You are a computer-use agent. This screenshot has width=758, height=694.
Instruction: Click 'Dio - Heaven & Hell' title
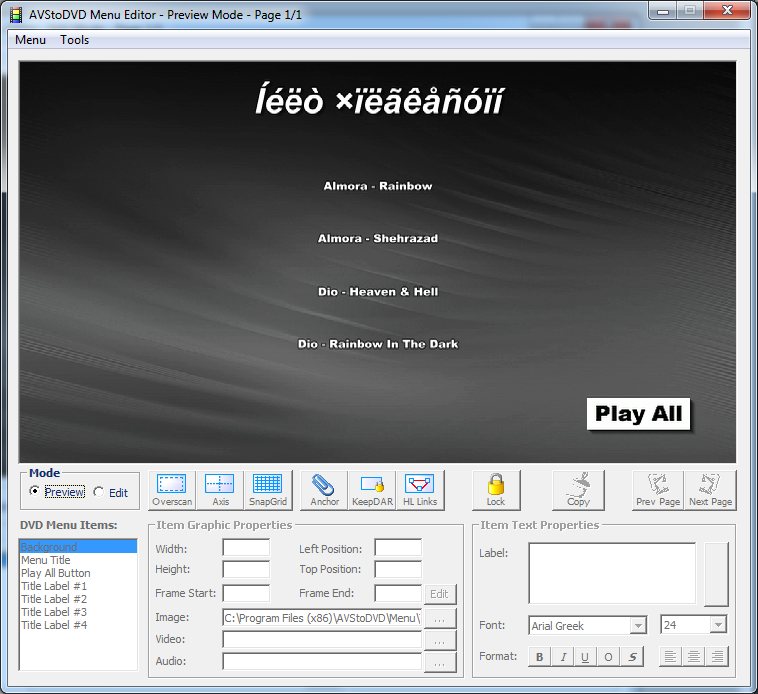tap(378, 291)
